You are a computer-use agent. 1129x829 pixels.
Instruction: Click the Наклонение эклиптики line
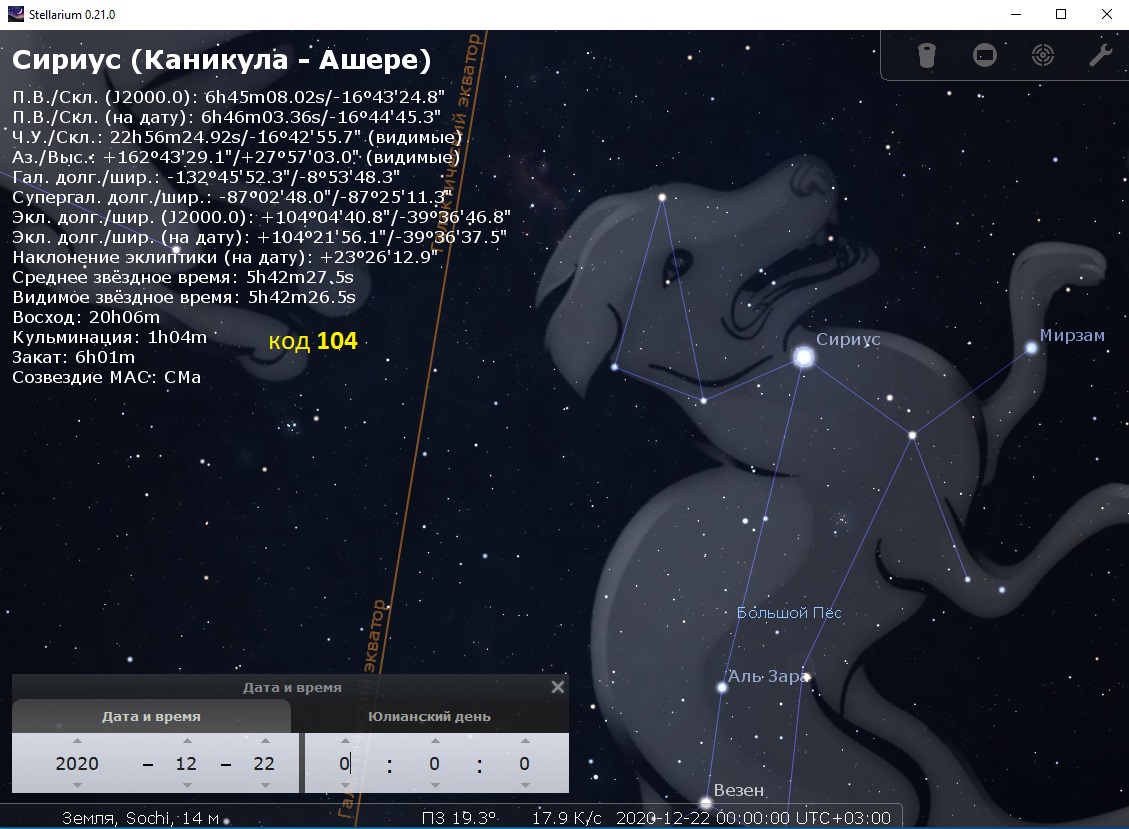225,257
